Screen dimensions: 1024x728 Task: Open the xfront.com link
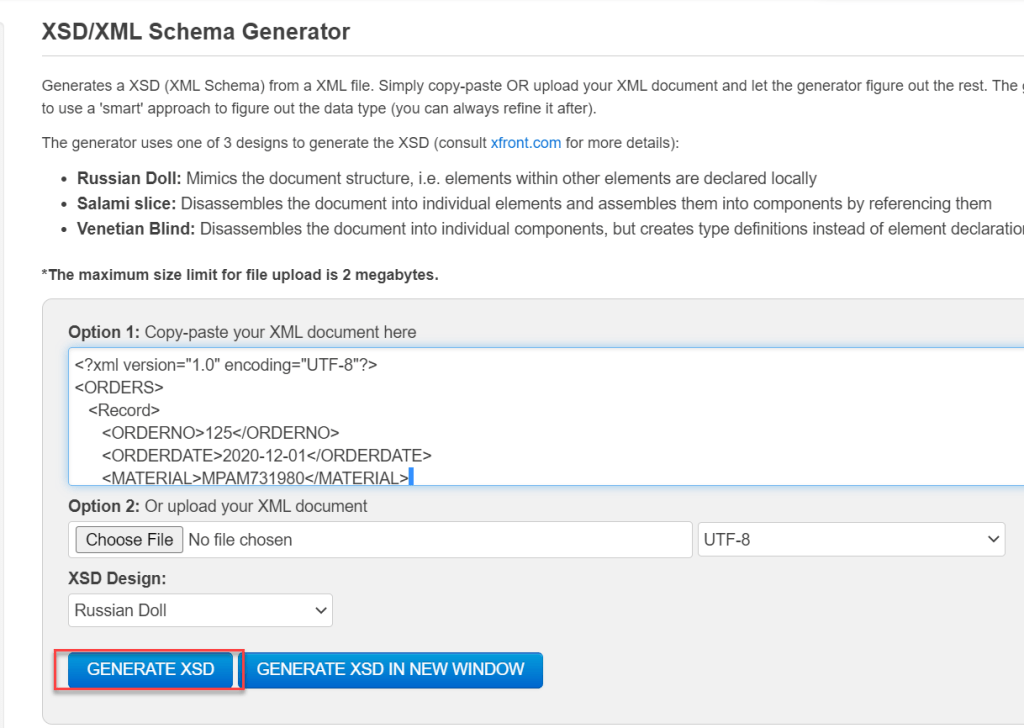[x=526, y=143]
